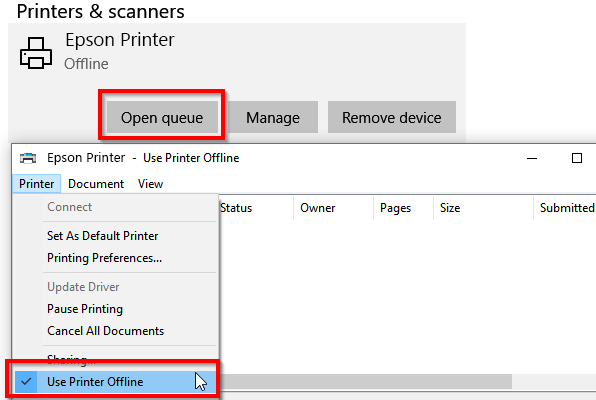This screenshot has width=596, height=400.
Task: Choose Set As Default Printer
Action: [x=116, y=236]
